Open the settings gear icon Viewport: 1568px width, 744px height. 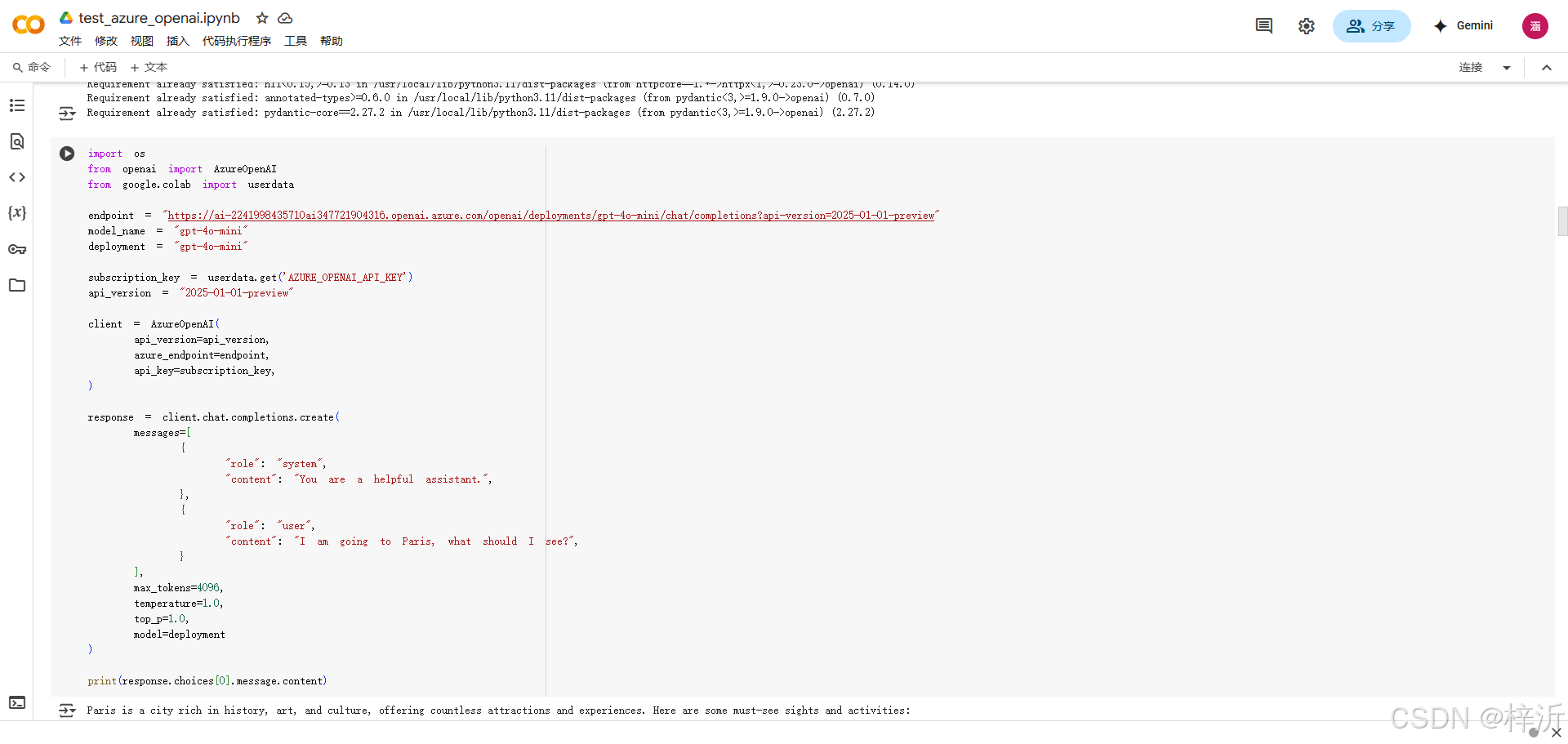1307,26
